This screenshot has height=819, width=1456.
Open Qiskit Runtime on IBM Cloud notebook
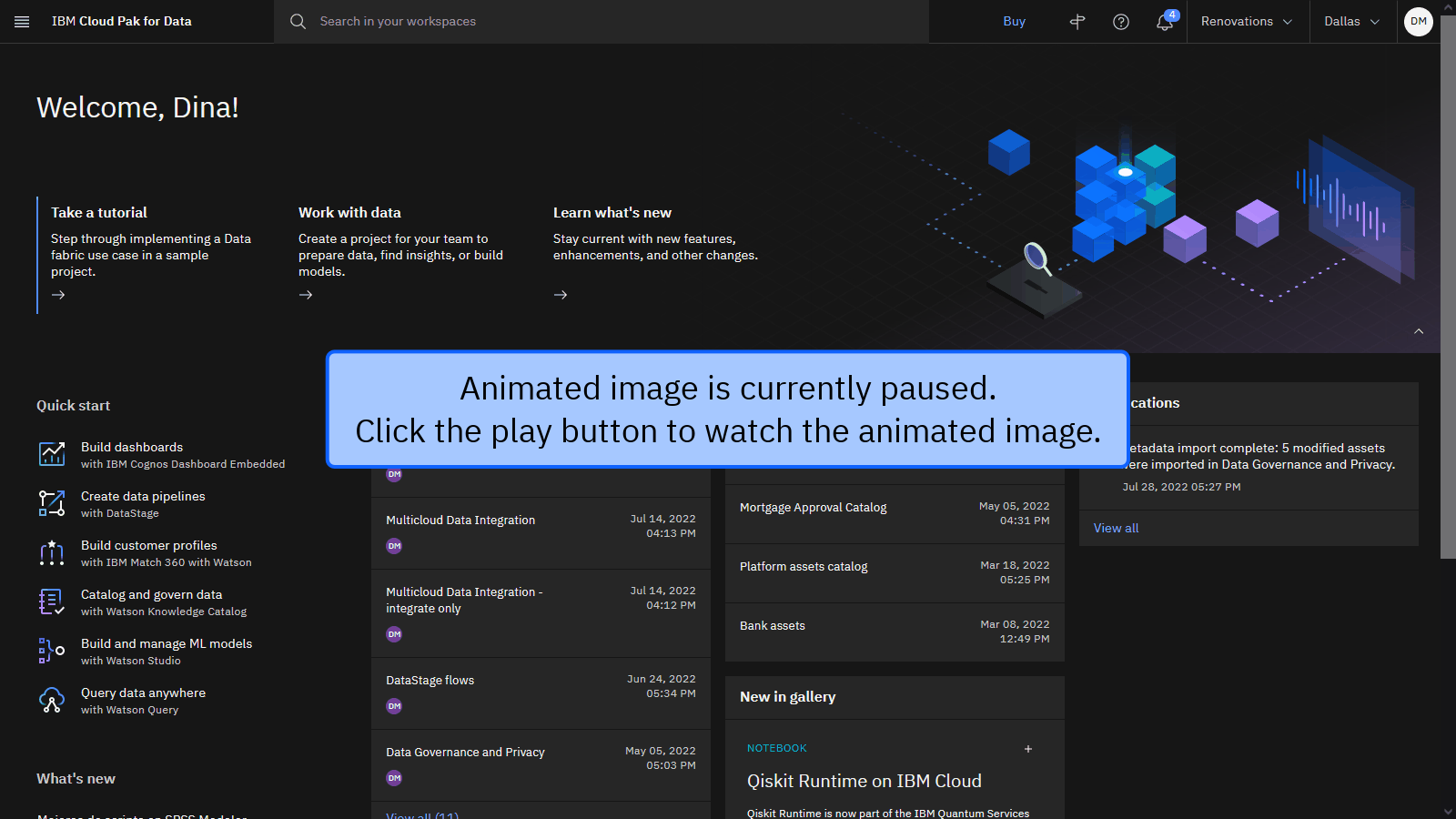pos(864,781)
